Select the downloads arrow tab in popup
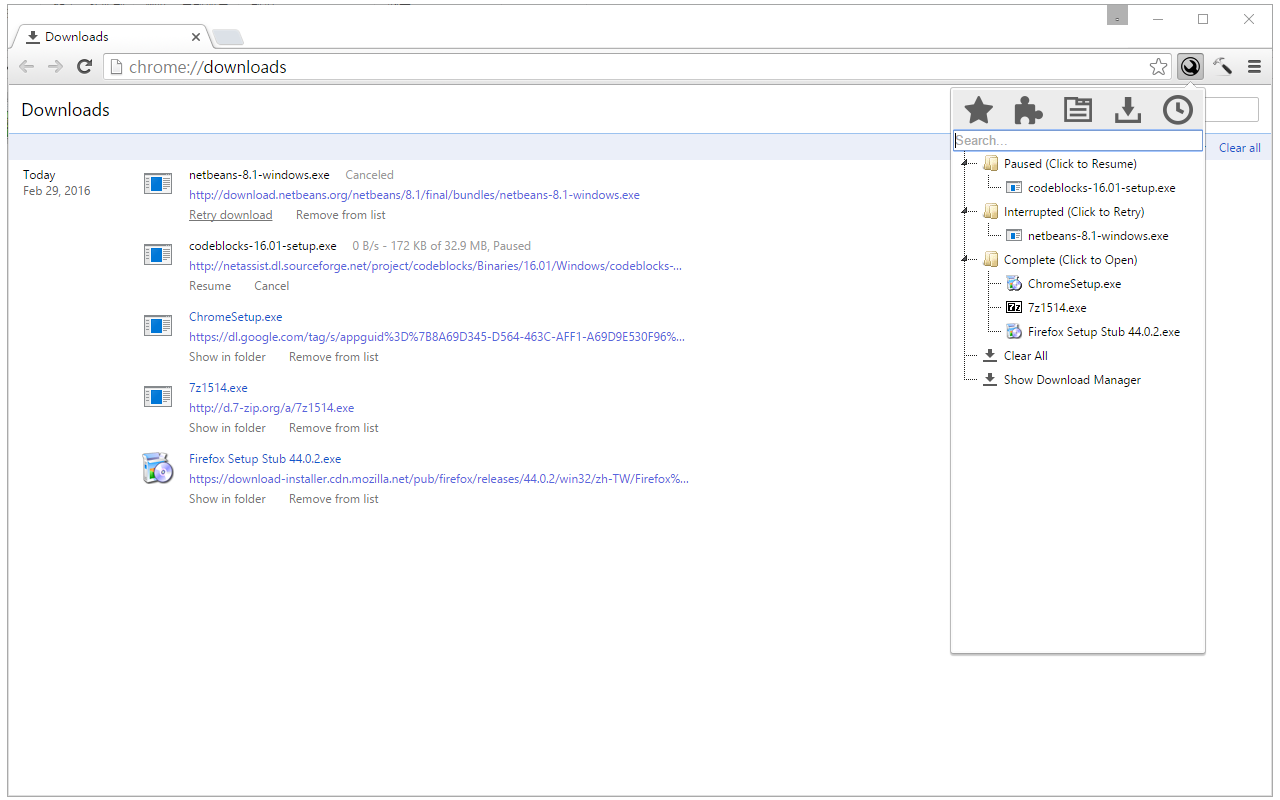Image resolution: width=1280 pixels, height=800 pixels. 1128,110
